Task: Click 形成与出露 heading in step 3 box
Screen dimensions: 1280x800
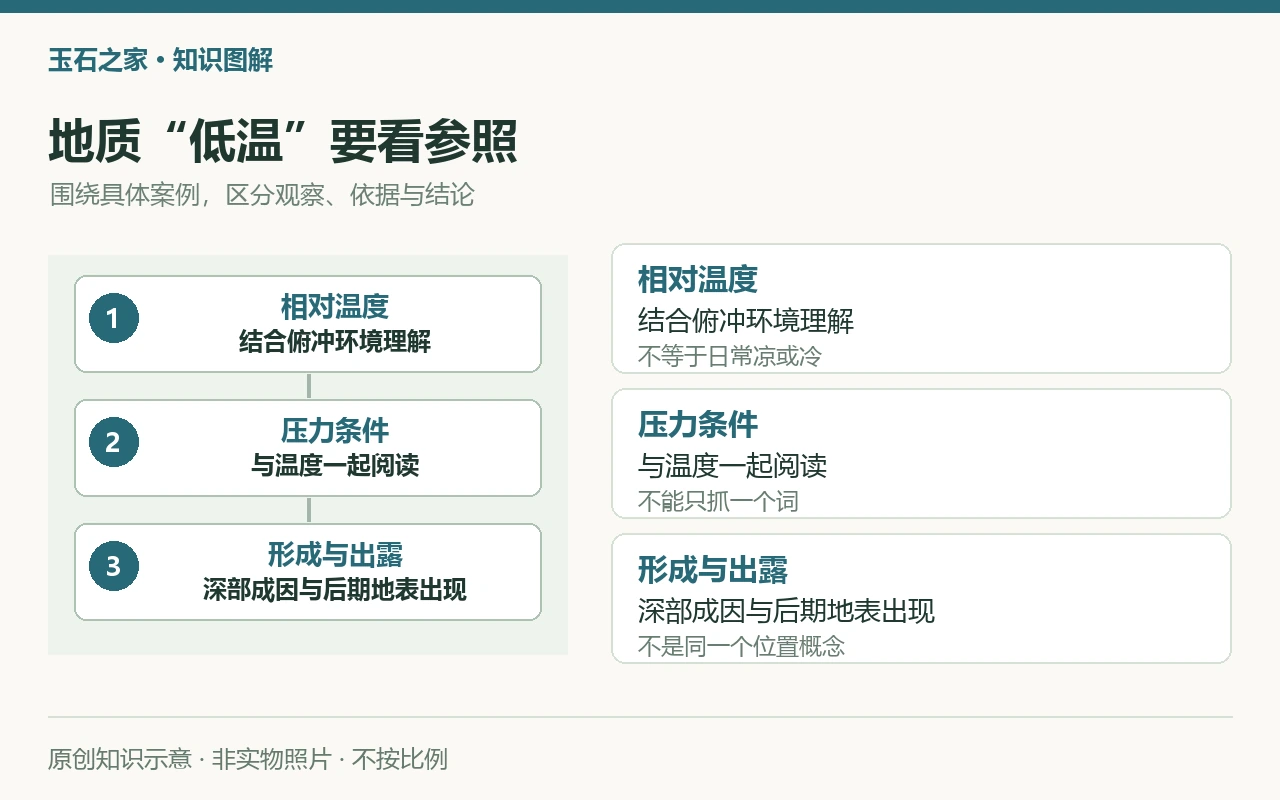Action: 335,554
